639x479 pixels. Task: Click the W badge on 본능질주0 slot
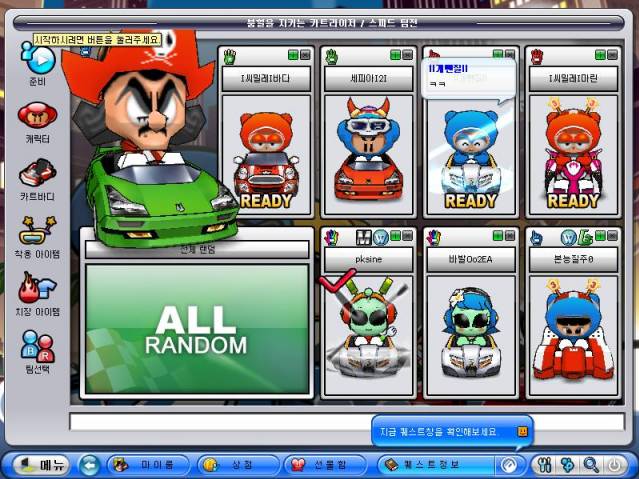coord(568,237)
